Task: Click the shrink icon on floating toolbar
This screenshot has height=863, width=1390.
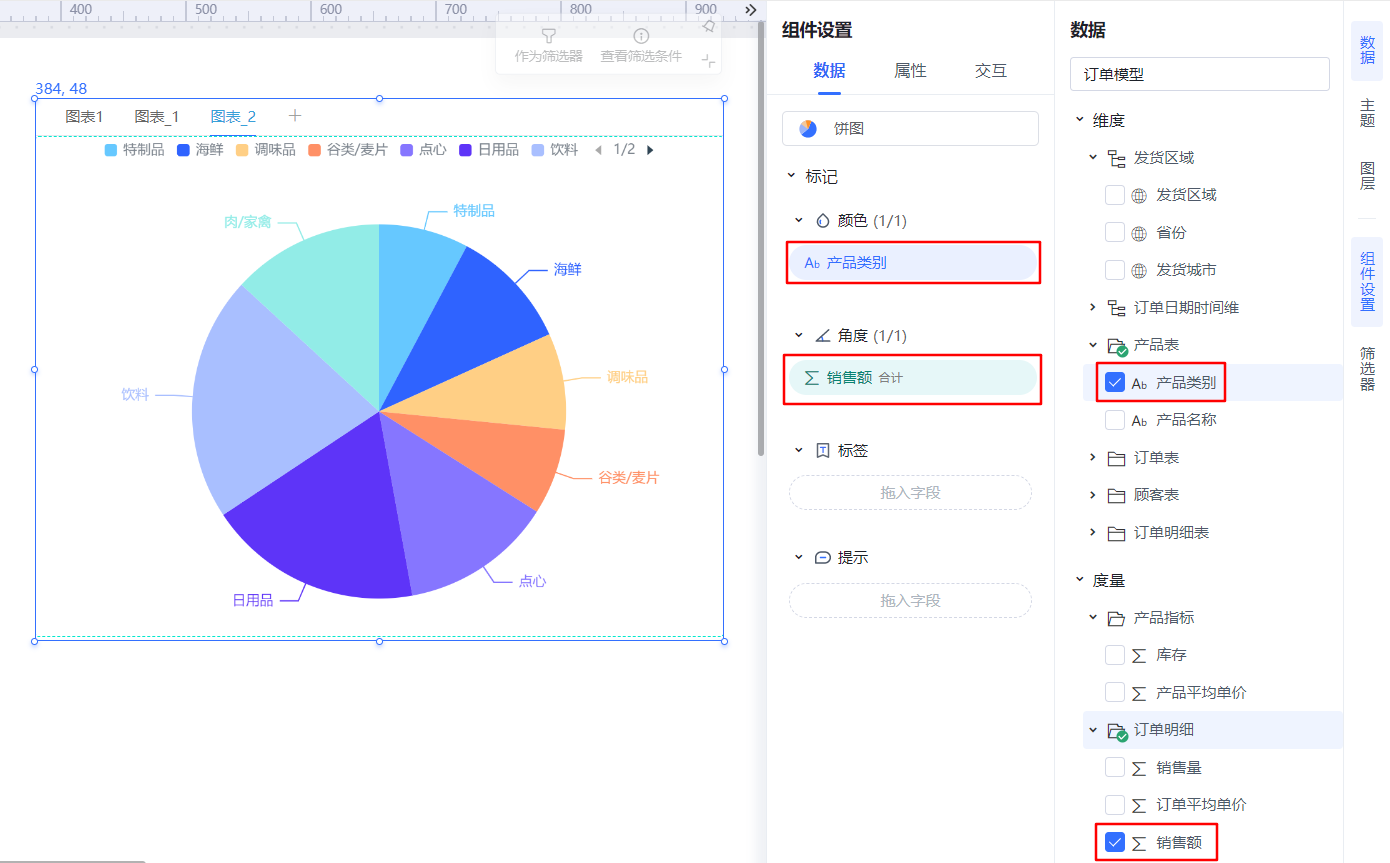Action: click(x=708, y=61)
